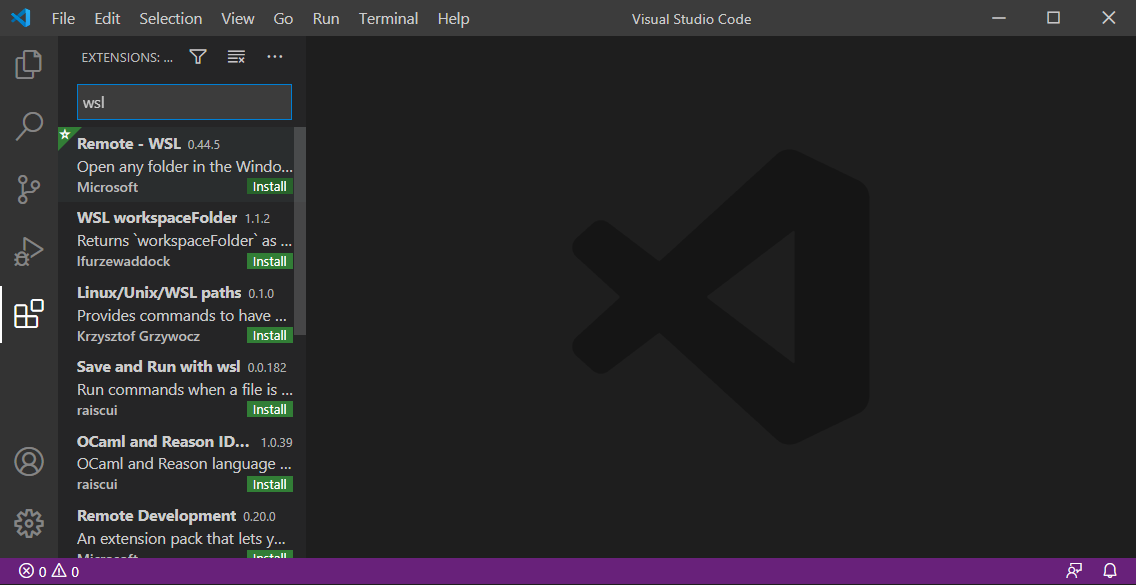Click the extensions search input field
1136x585 pixels.
coord(184,102)
